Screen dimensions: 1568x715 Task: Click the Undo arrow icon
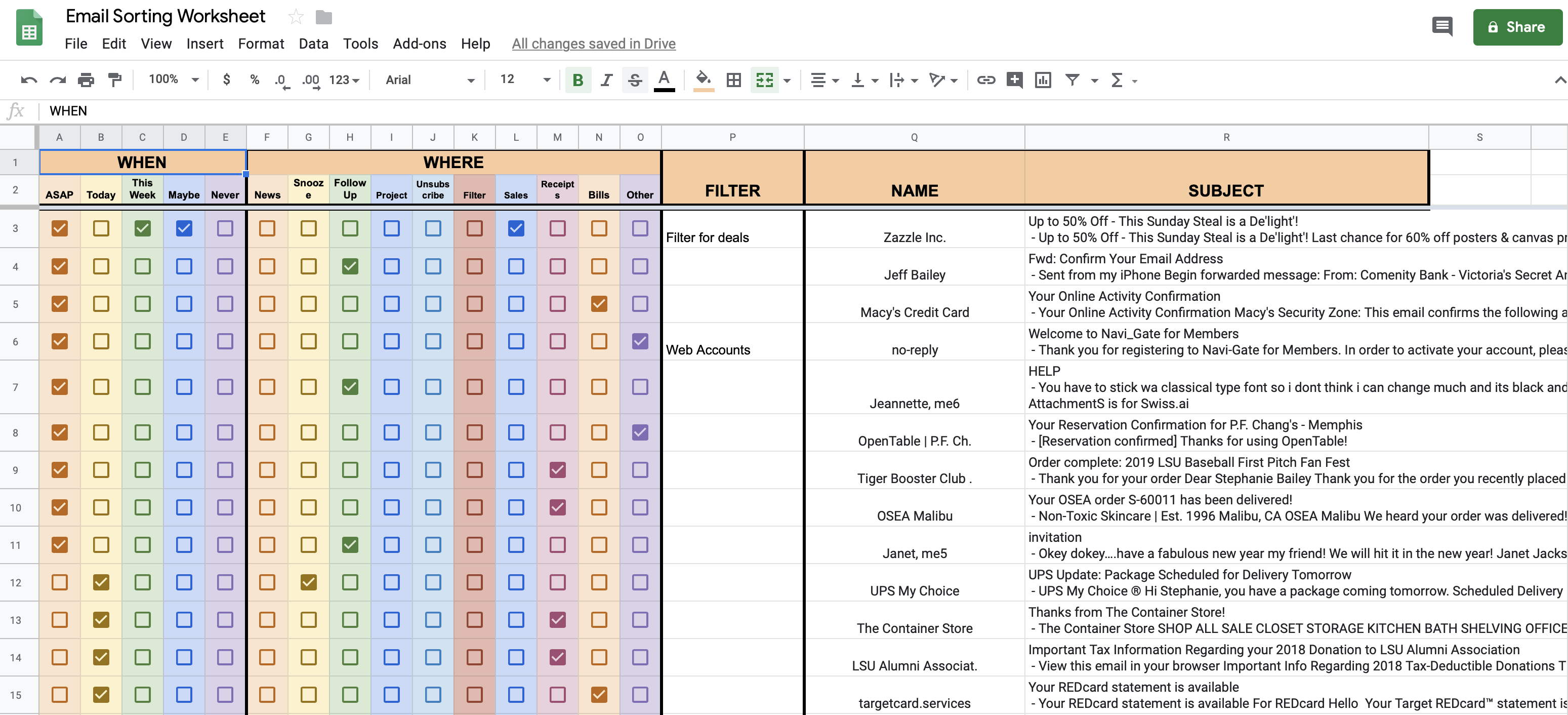point(29,80)
